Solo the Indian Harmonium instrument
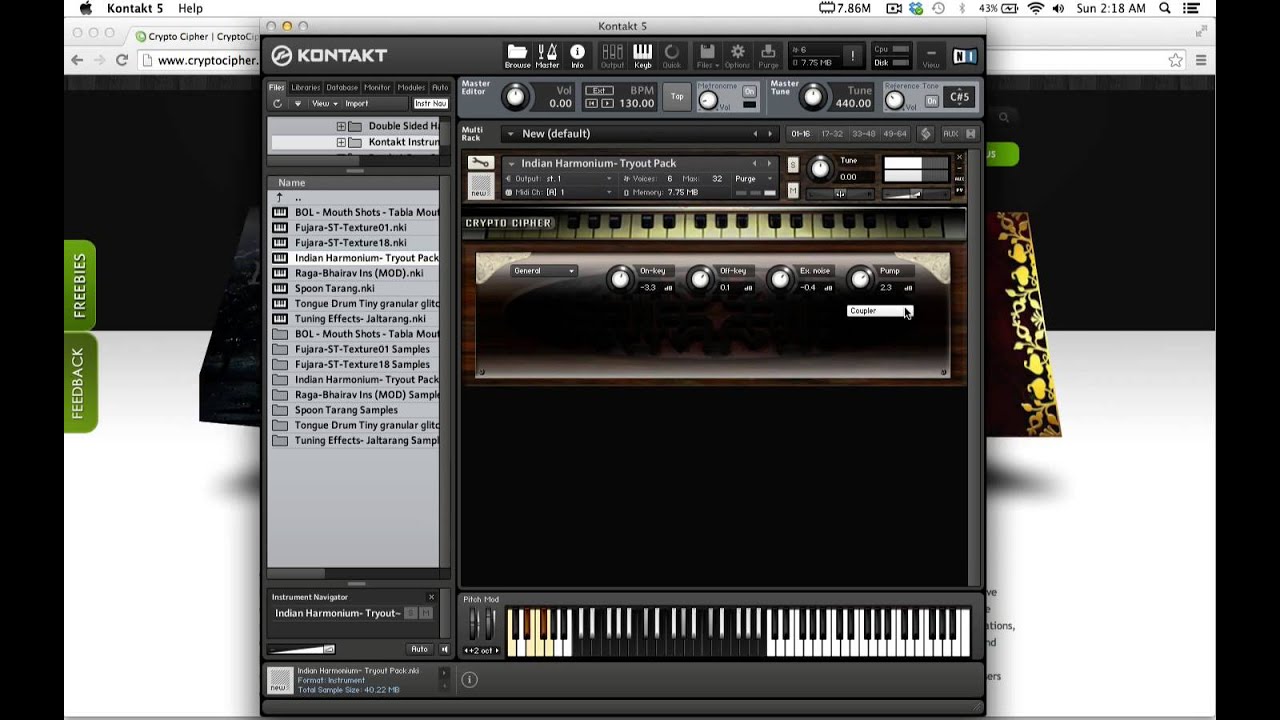The image size is (1280, 720). click(x=793, y=165)
